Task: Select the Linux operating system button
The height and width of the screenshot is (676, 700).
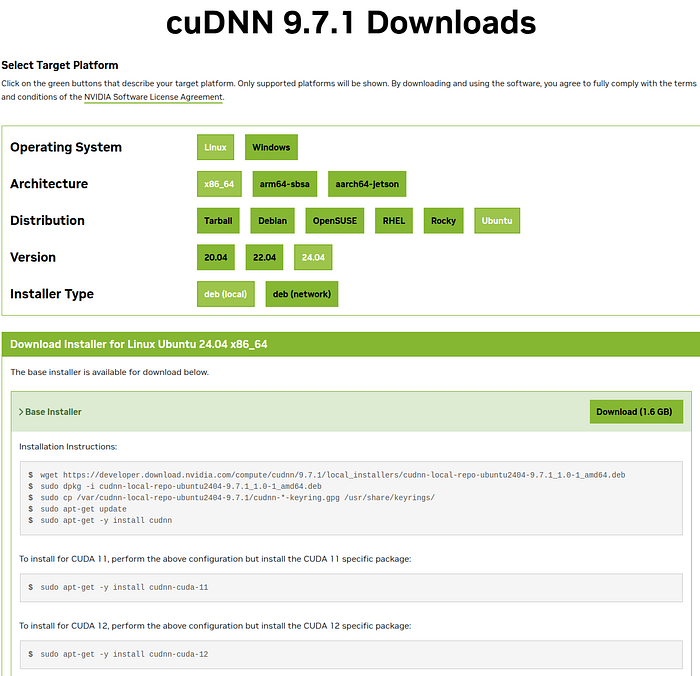Action: click(x=215, y=147)
